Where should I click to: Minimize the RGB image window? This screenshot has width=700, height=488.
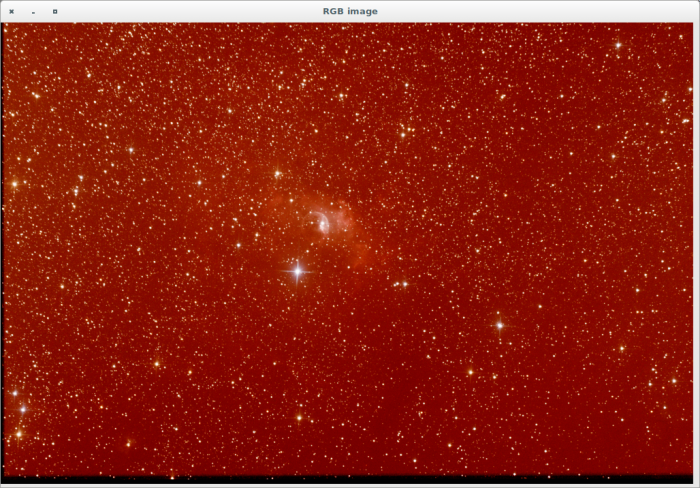[33, 12]
